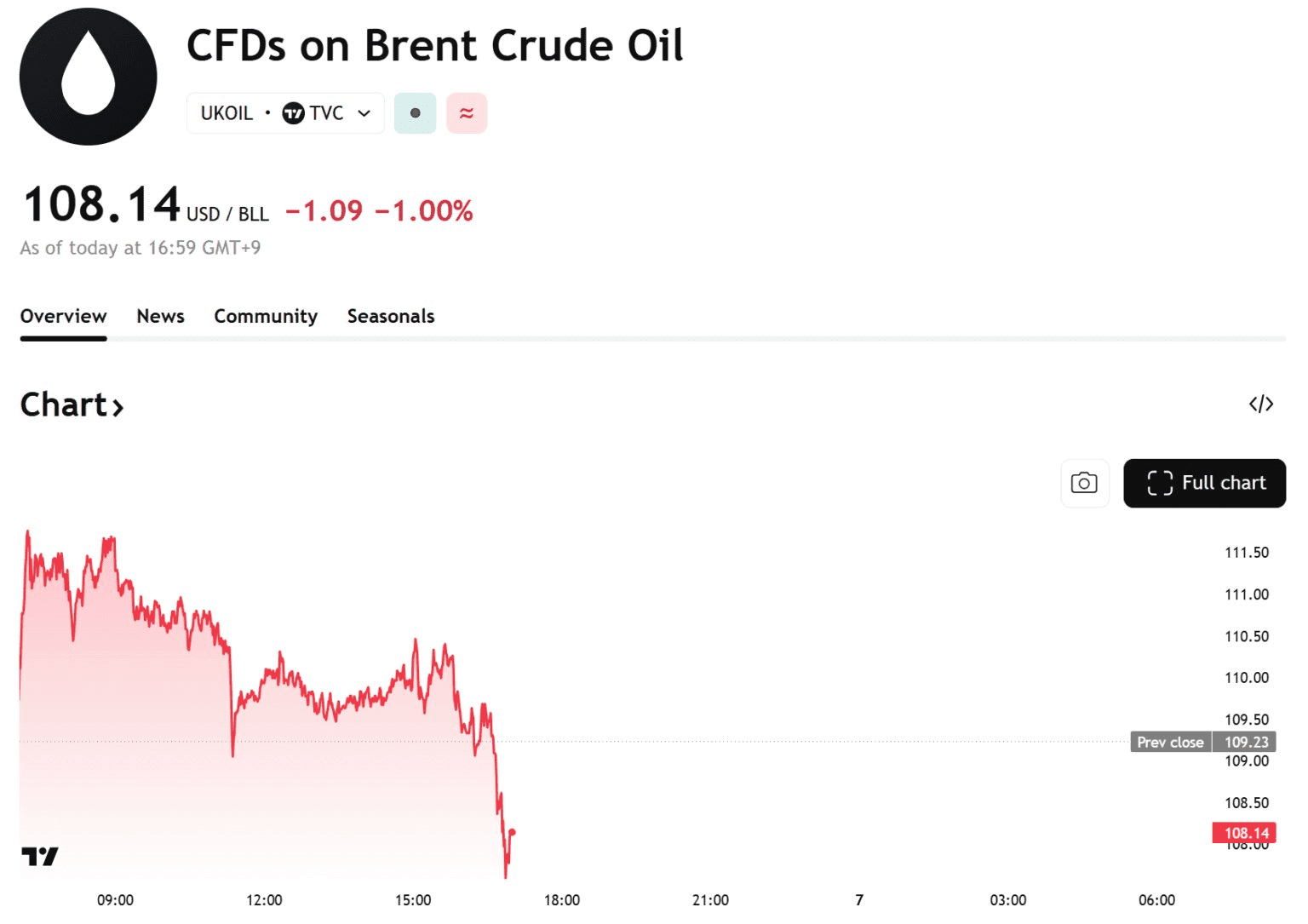Click the red 108.14 current price tag
This screenshot has width=1308, height=924.
click(x=1246, y=833)
